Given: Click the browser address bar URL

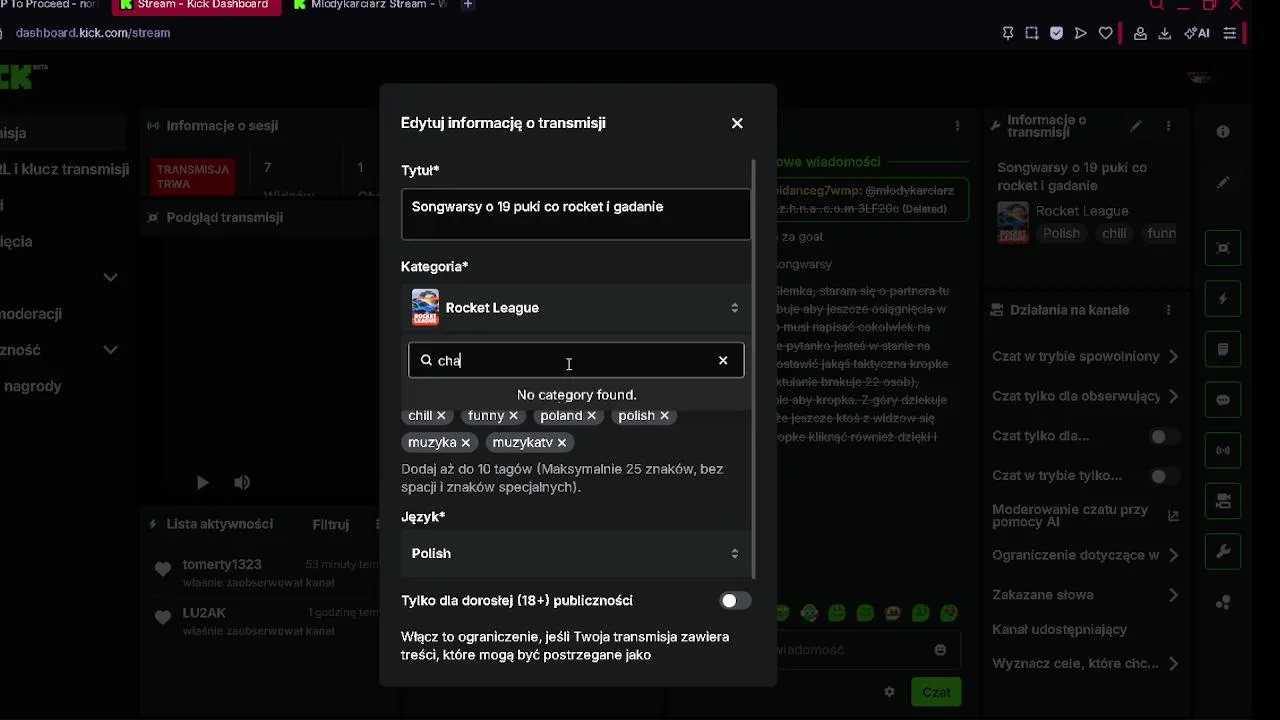Looking at the screenshot, I should point(93,33).
